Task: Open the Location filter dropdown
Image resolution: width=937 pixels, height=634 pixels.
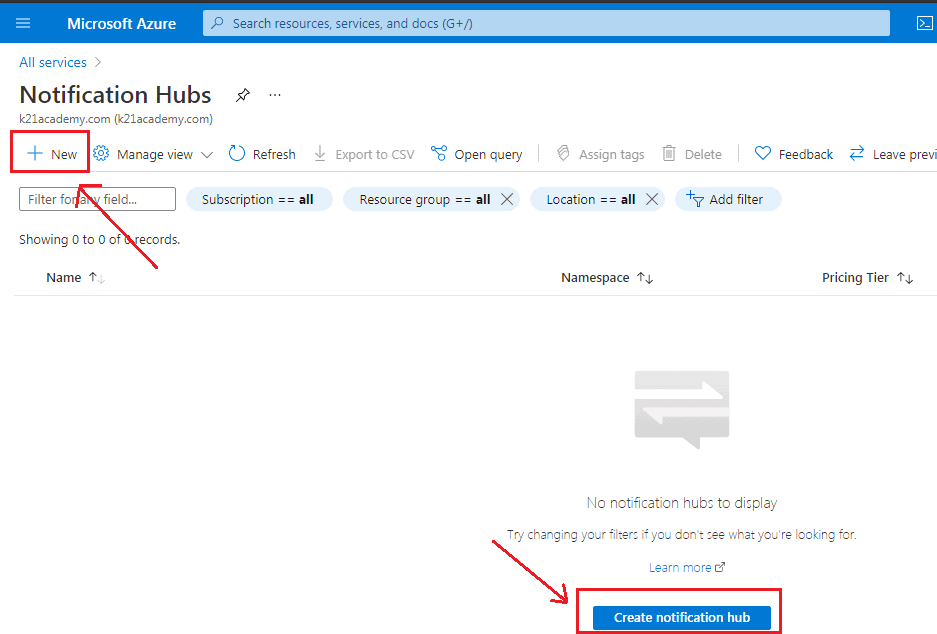Action: 590,199
